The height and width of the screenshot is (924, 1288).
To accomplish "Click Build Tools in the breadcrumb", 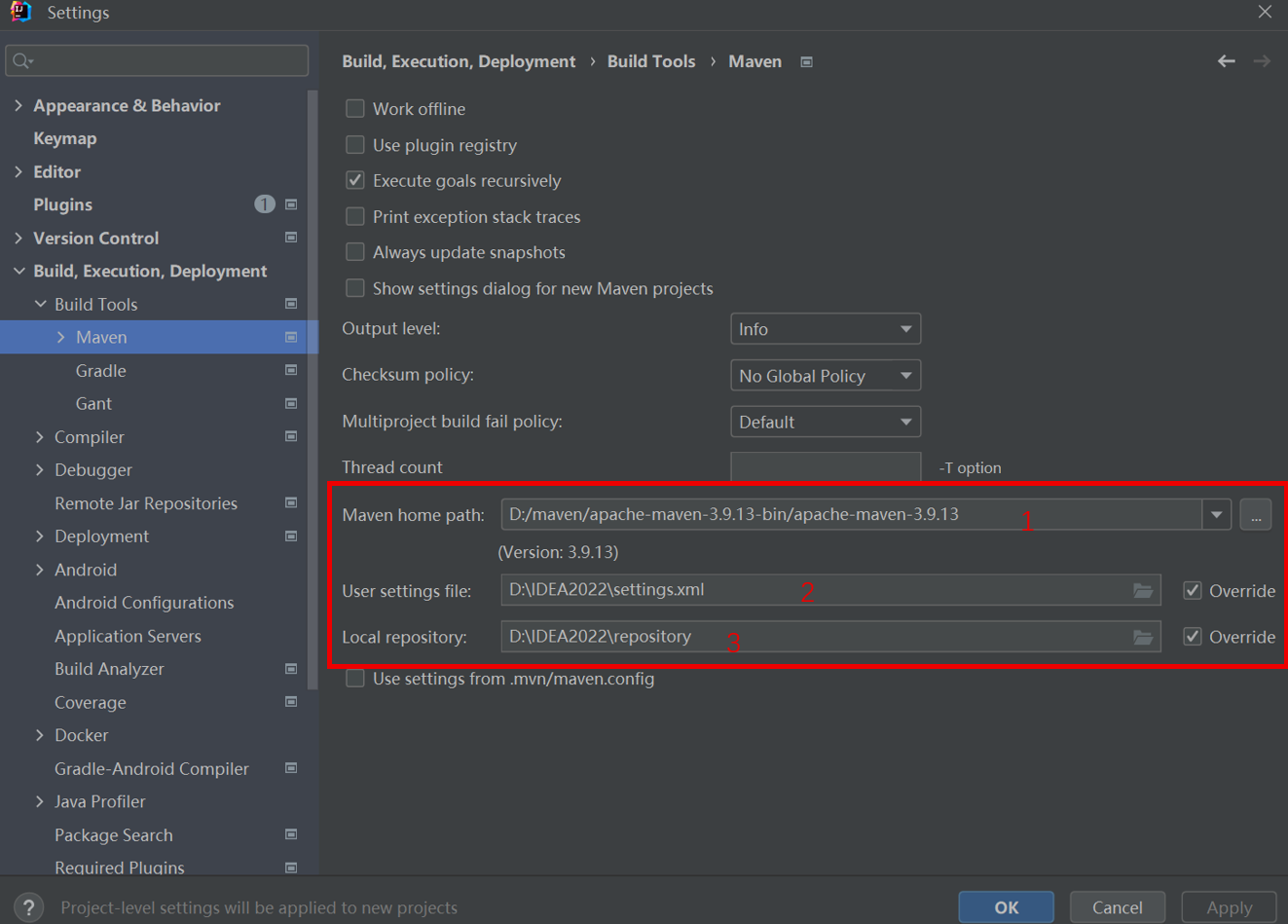I will (x=651, y=61).
